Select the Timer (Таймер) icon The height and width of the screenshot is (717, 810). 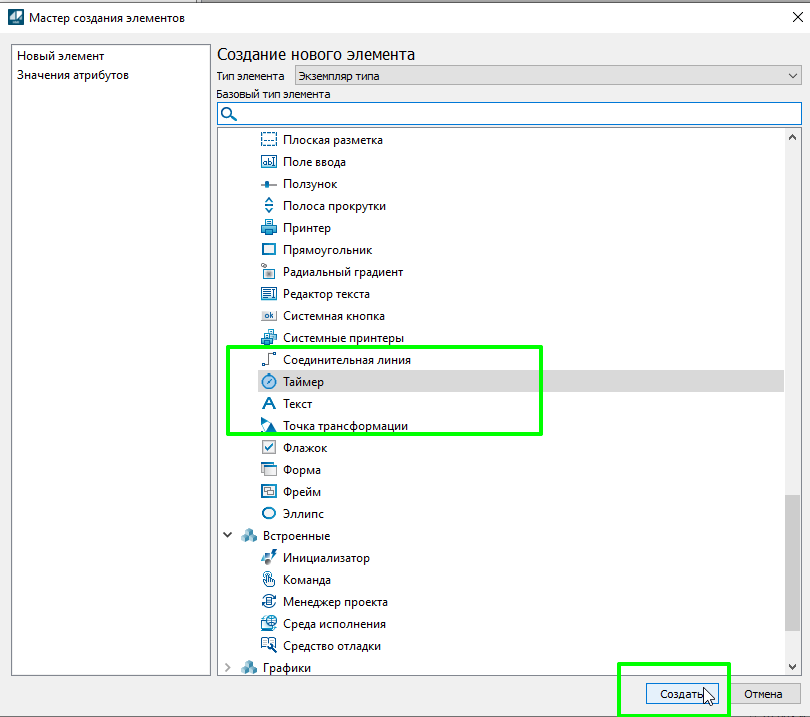click(268, 382)
